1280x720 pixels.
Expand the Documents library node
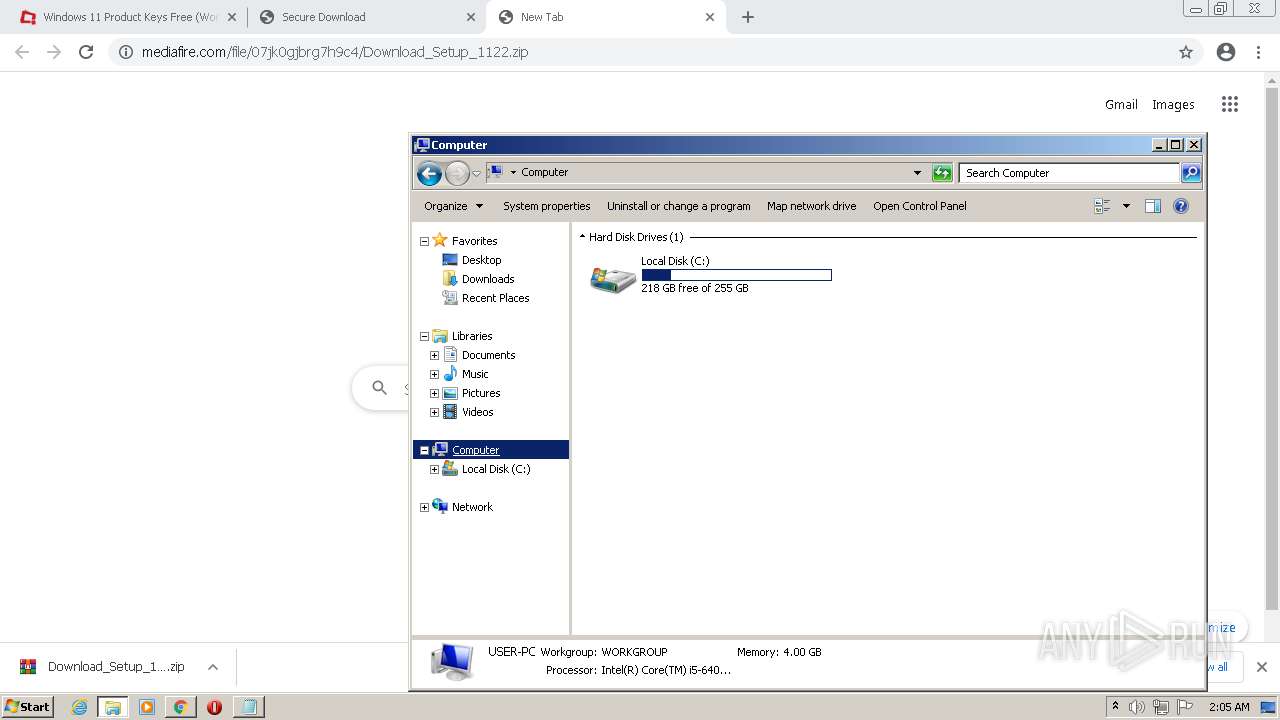tap(434, 355)
